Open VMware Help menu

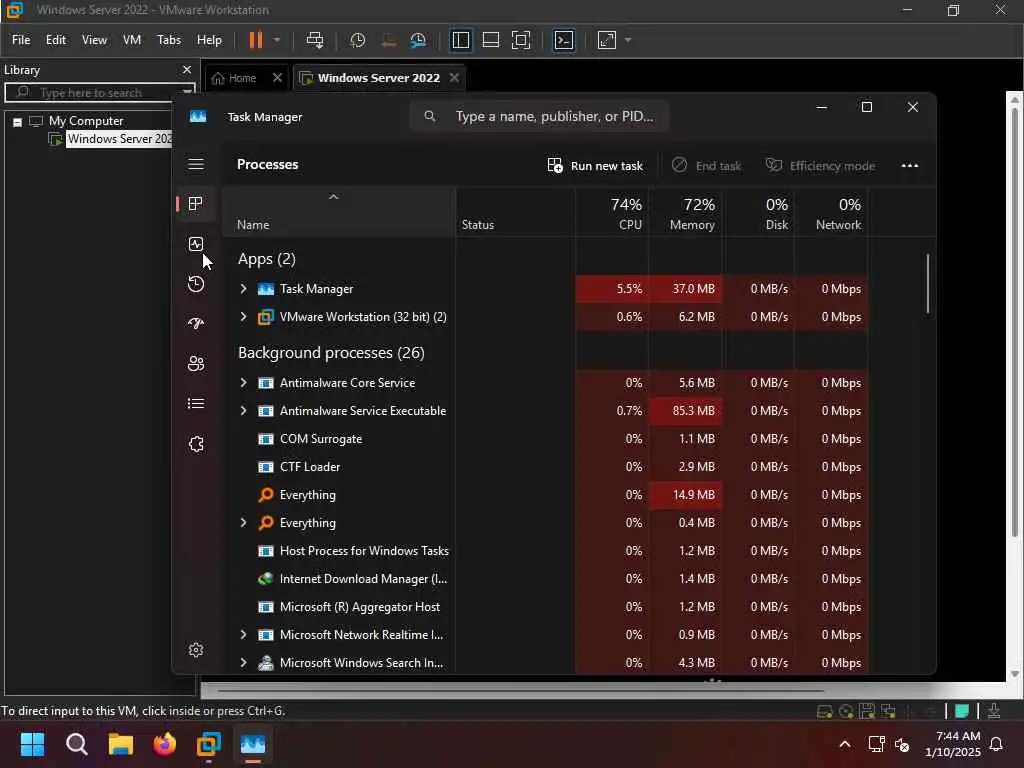click(x=209, y=40)
